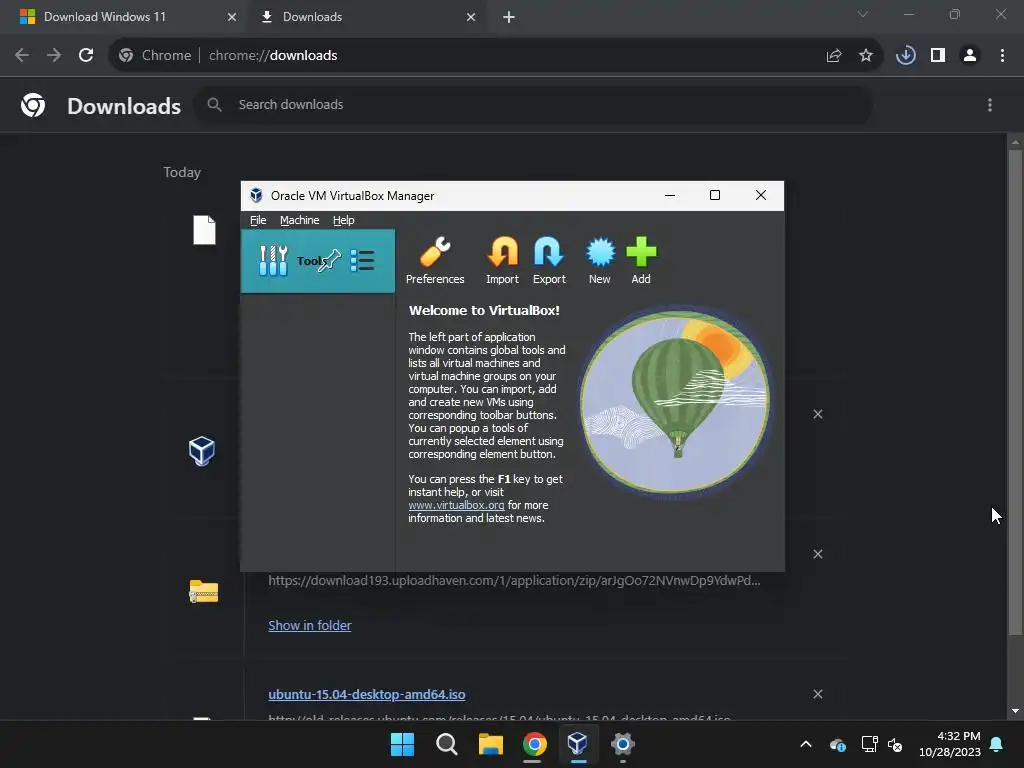Open Chrome downloads bubble icon

pyautogui.click(x=905, y=56)
